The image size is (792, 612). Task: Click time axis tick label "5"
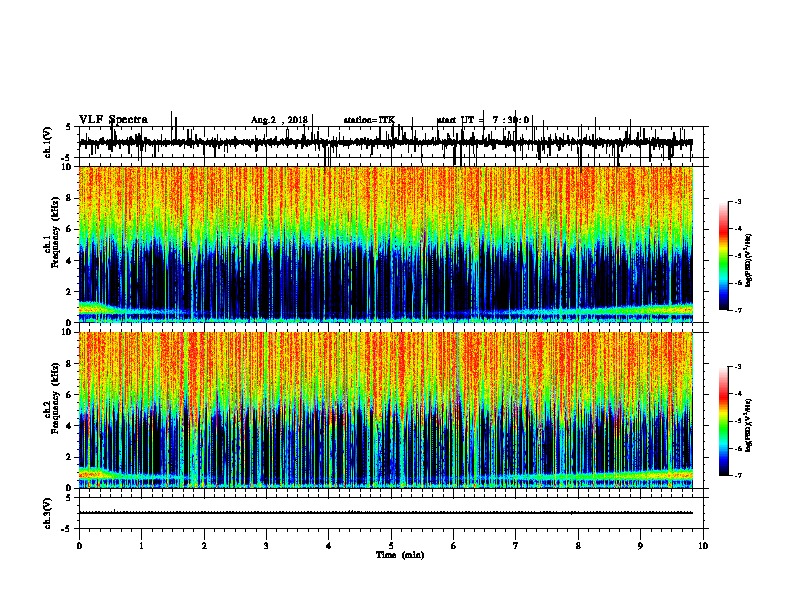click(391, 546)
